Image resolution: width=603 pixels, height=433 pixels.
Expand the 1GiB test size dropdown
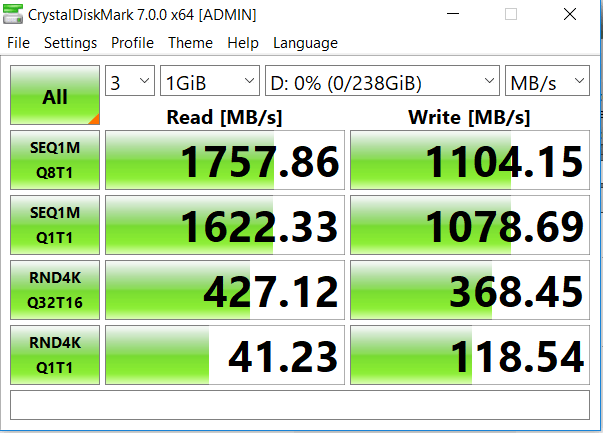pos(210,81)
